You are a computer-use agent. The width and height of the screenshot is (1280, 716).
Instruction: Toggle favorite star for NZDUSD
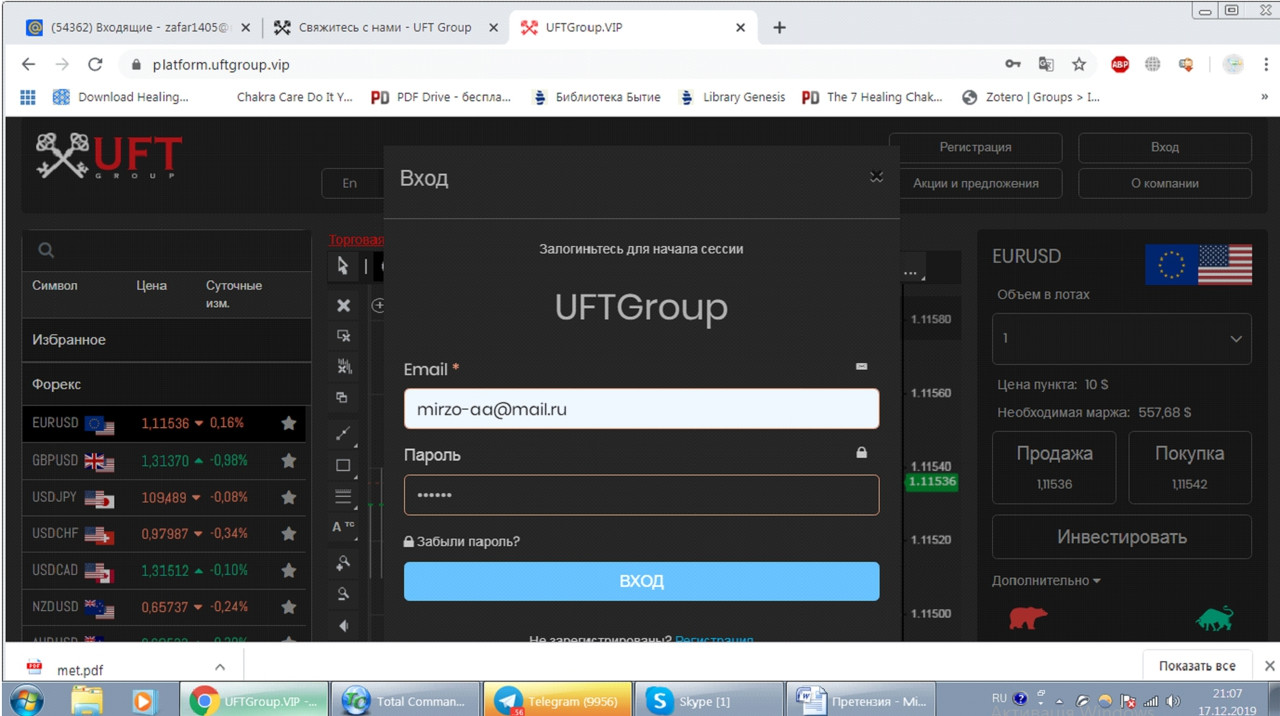(289, 607)
